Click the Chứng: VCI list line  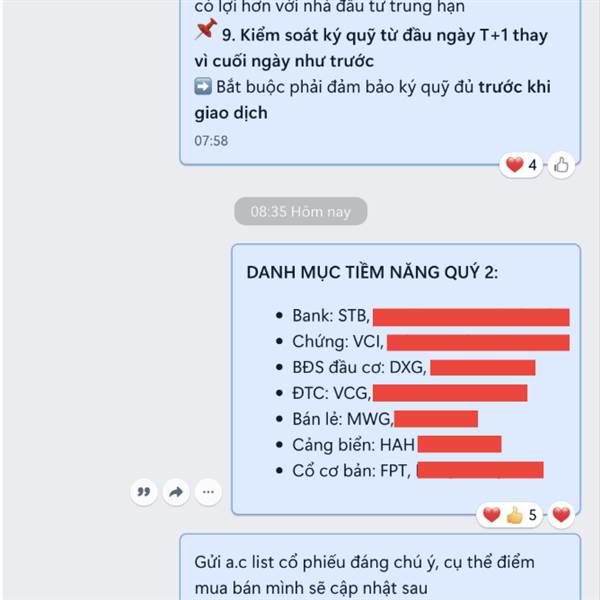(x=423, y=342)
